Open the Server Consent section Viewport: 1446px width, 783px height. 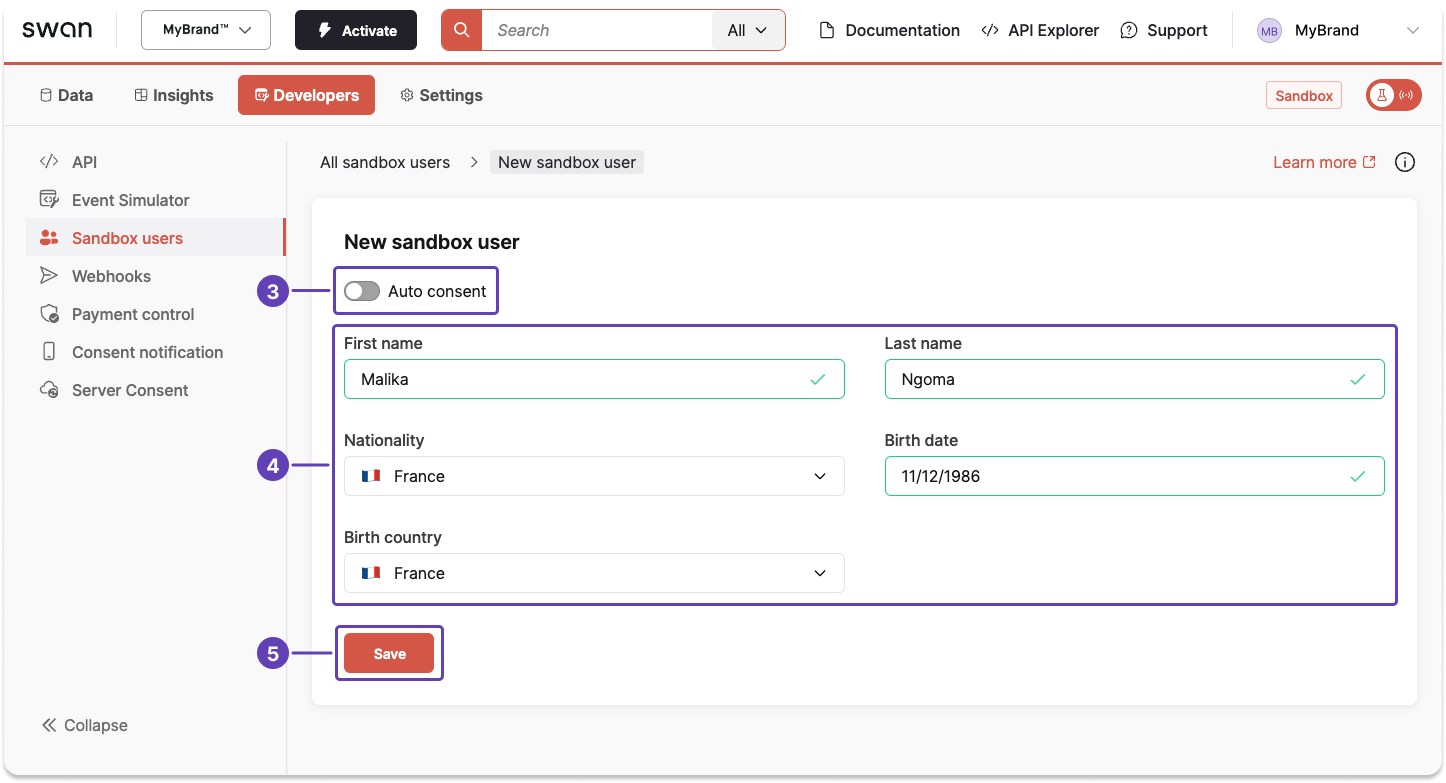point(130,389)
